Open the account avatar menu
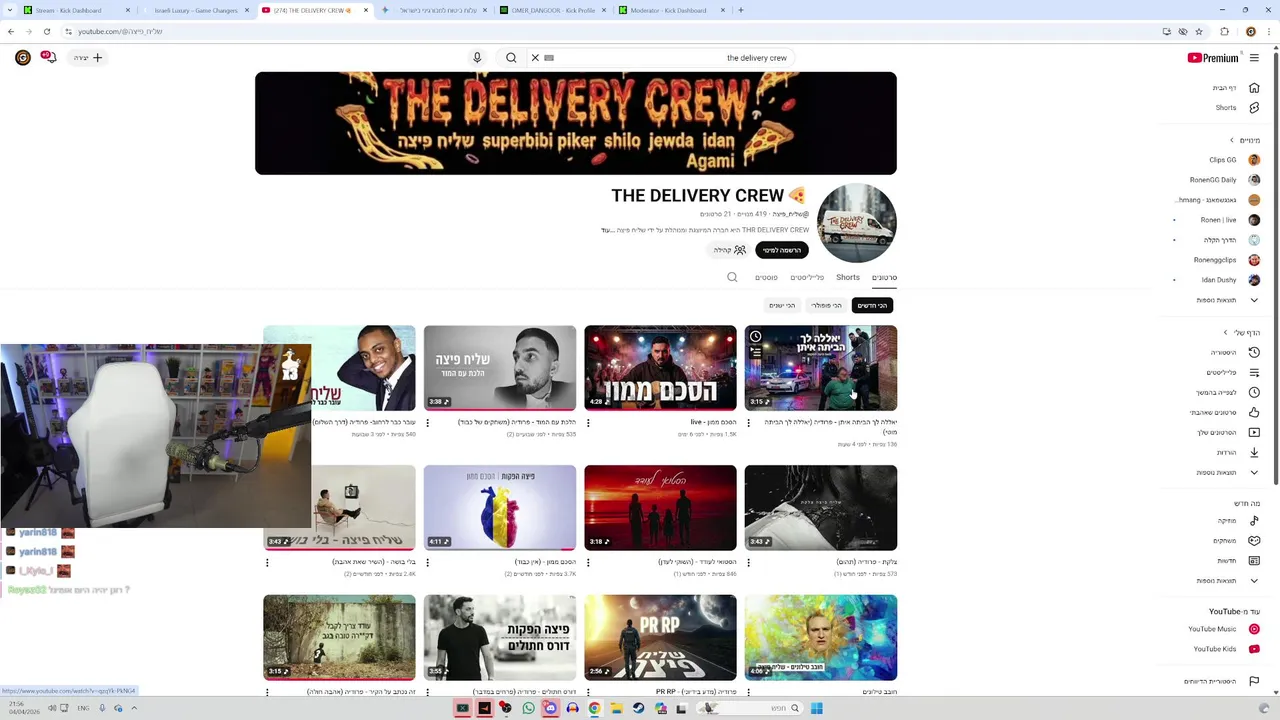The image size is (1280, 720). (x=23, y=58)
